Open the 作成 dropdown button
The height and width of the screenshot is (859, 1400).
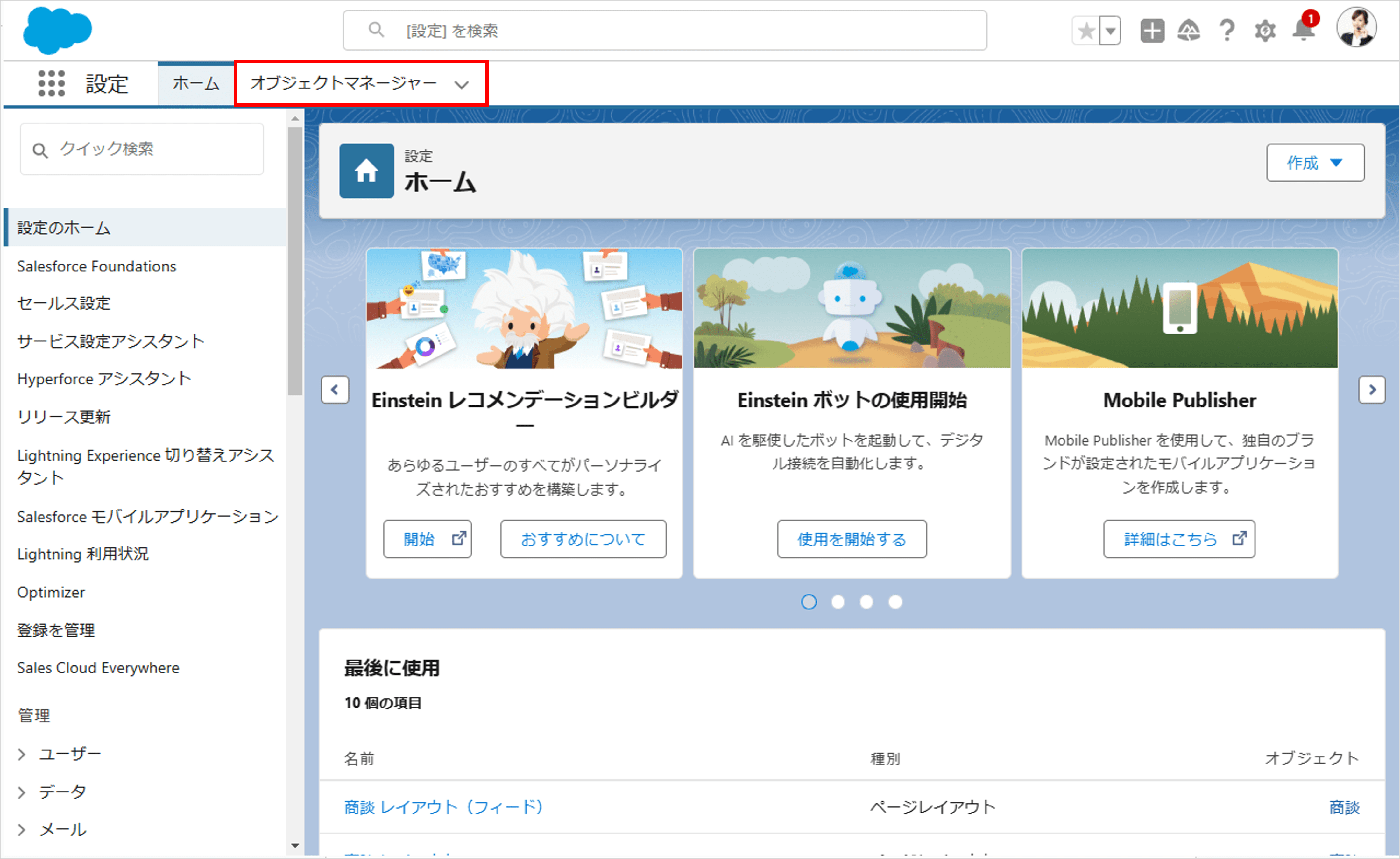pyautogui.click(x=1315, y=163)
